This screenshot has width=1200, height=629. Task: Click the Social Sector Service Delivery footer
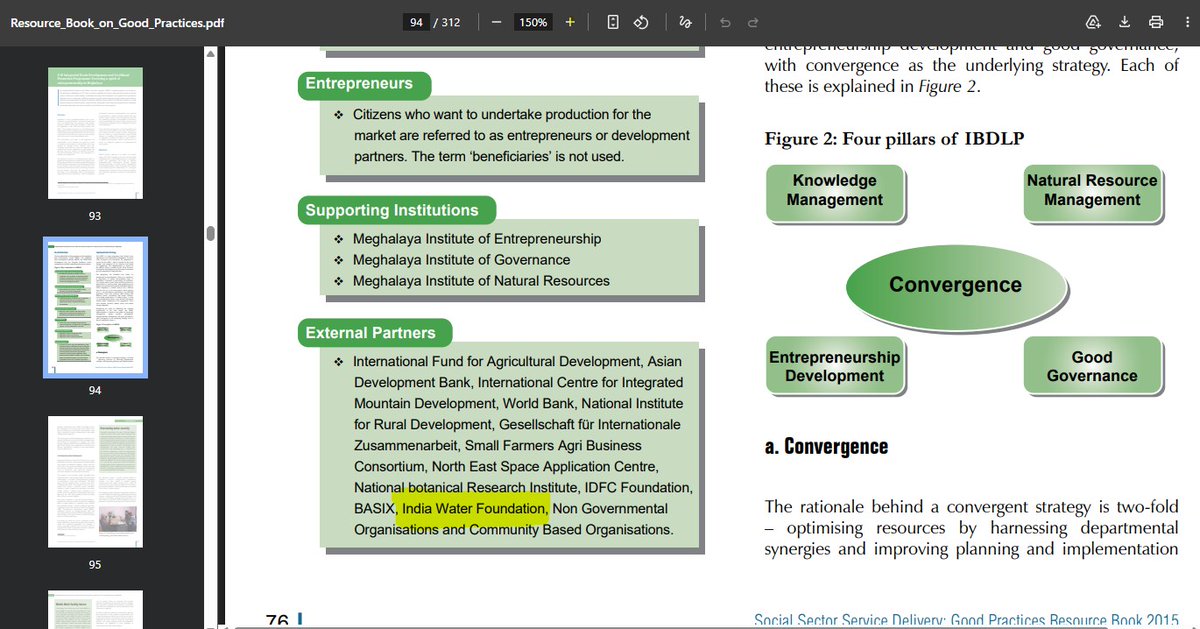coord(966,621)
